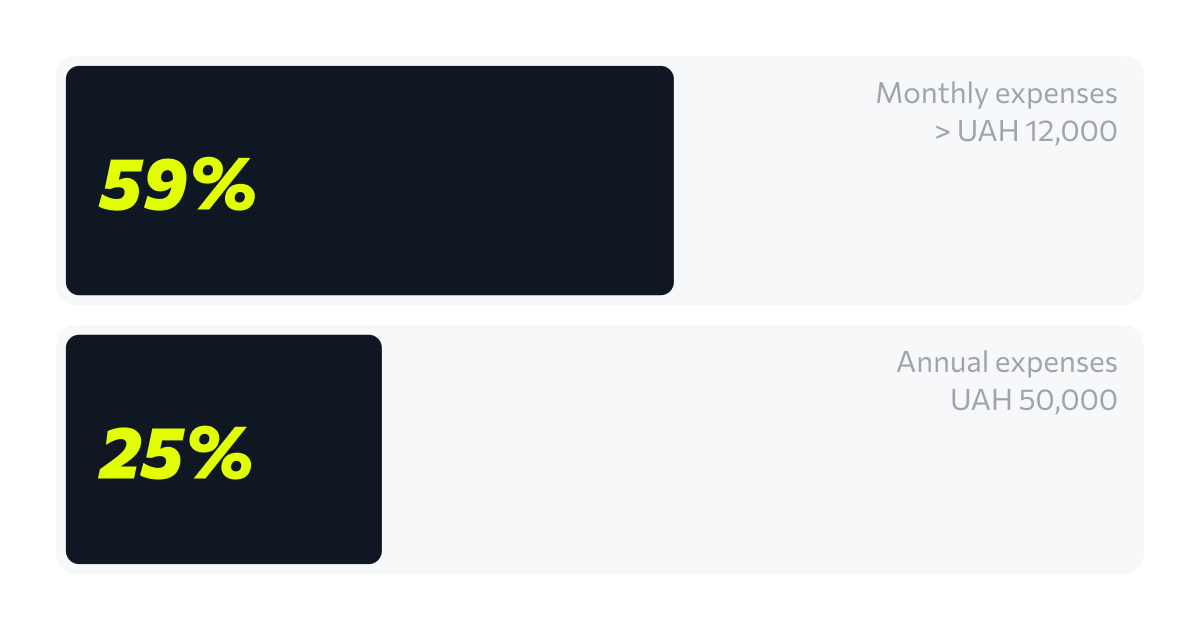
Task: Click the percent sign in 25%
Action: pyautogui.click(x=222, y=455)
